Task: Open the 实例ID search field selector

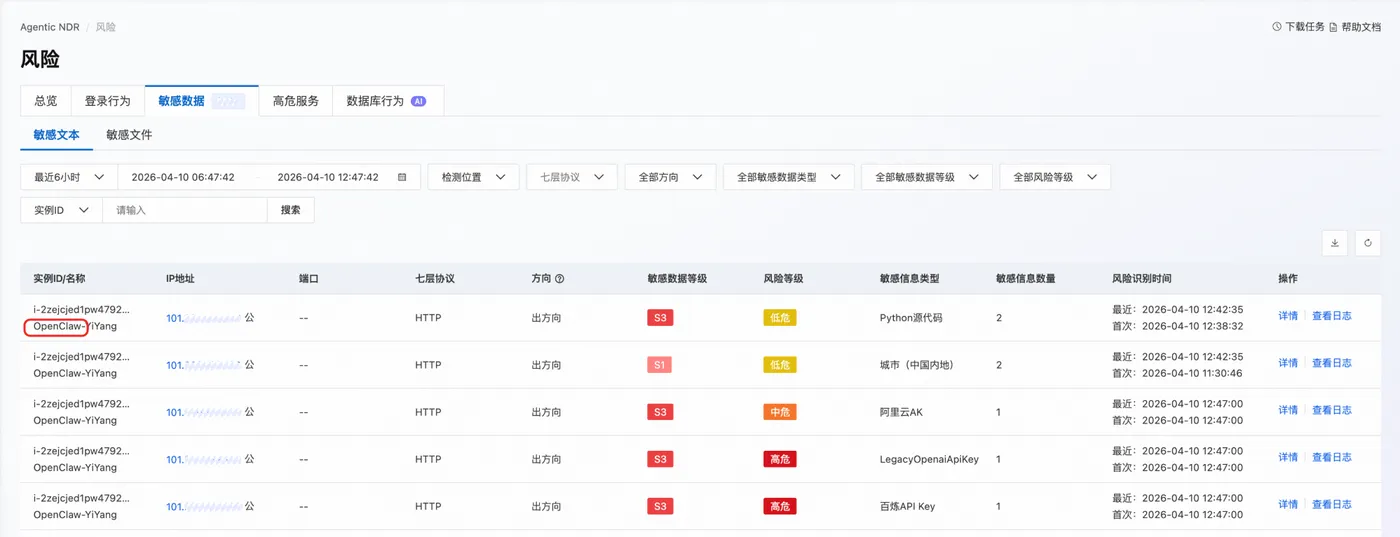Action: 61,210
